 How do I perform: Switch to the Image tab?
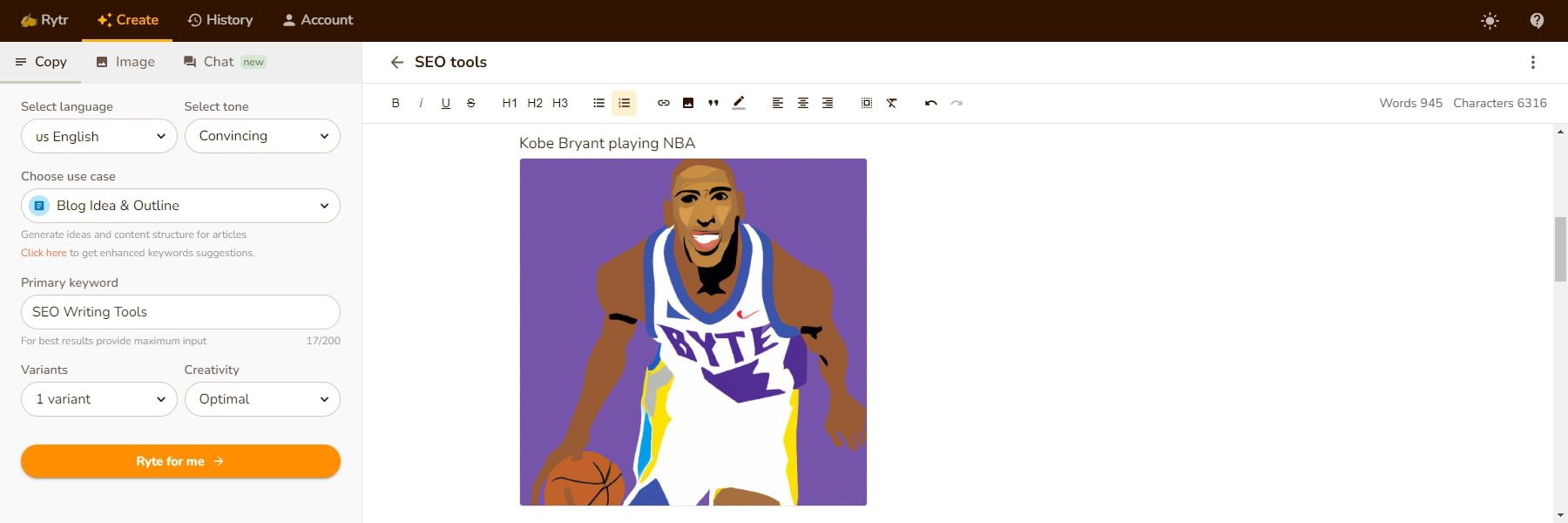click(x=125, y=62)
